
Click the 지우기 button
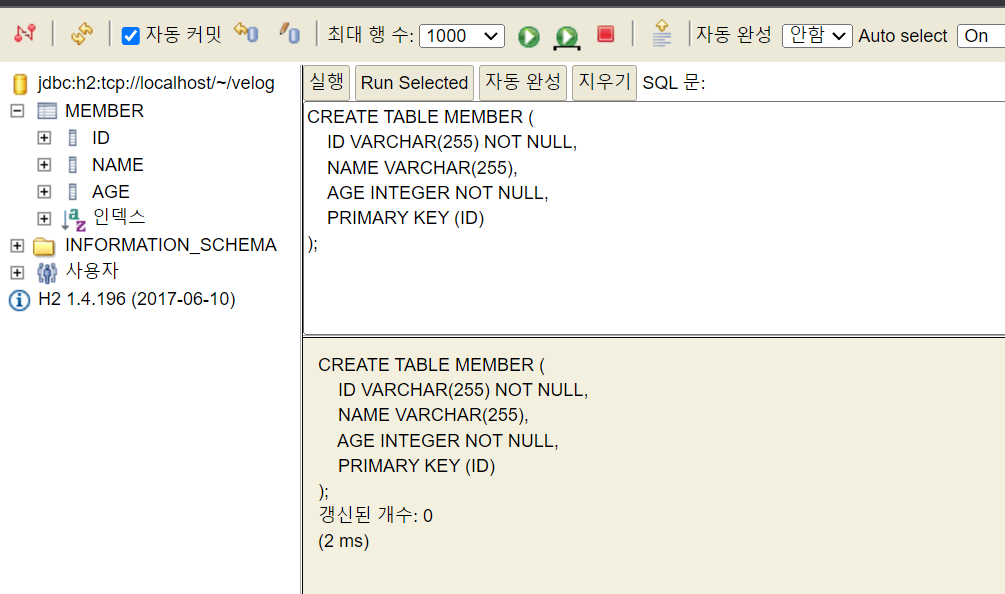tap(604, 82)
